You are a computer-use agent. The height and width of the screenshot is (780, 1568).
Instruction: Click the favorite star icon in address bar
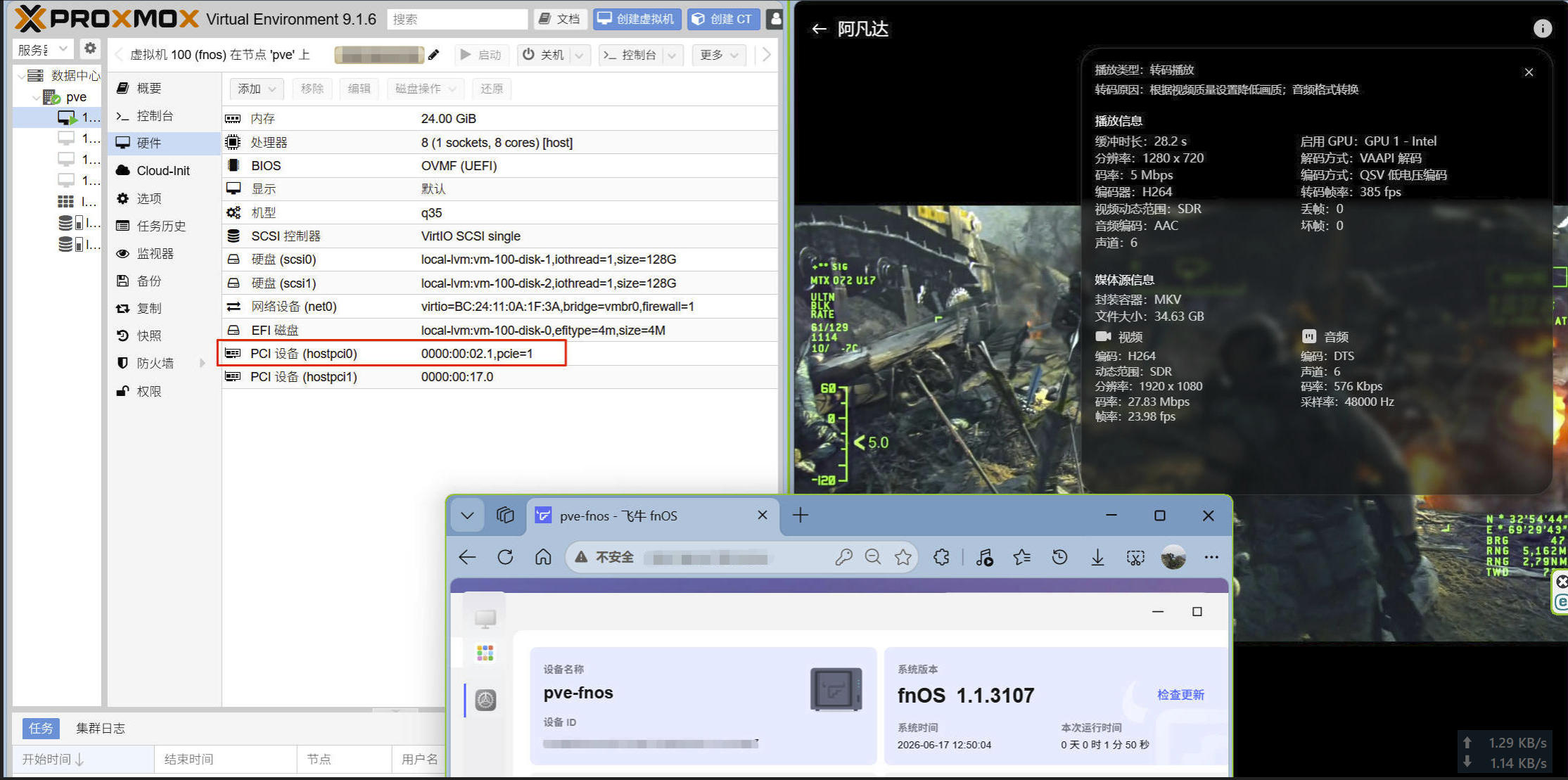pos(903,558)
